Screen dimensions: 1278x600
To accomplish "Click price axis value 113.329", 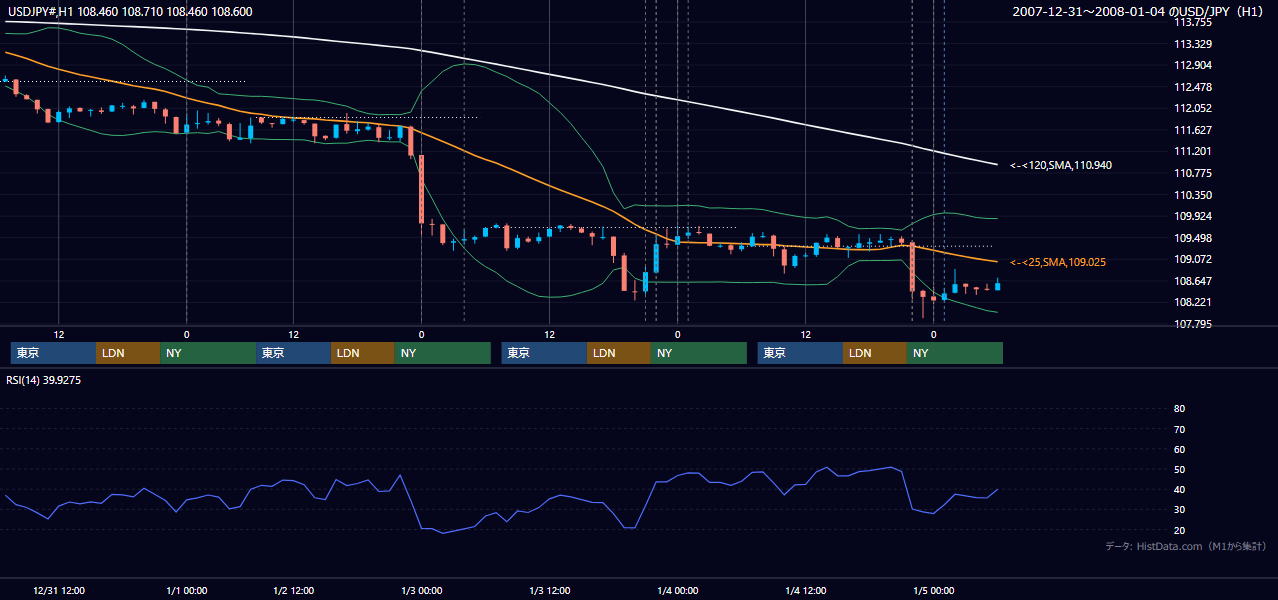I will tap(1192, 44).
